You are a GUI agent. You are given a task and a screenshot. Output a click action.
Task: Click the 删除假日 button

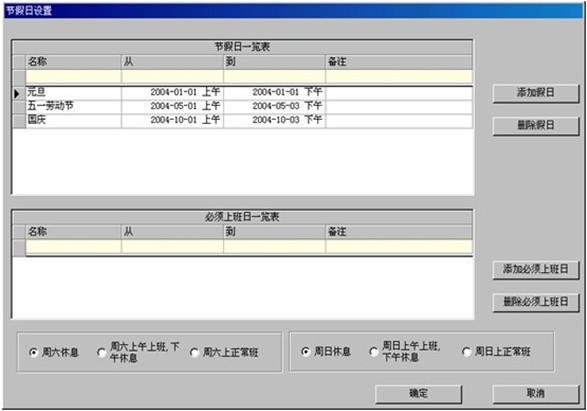point(536,126)
